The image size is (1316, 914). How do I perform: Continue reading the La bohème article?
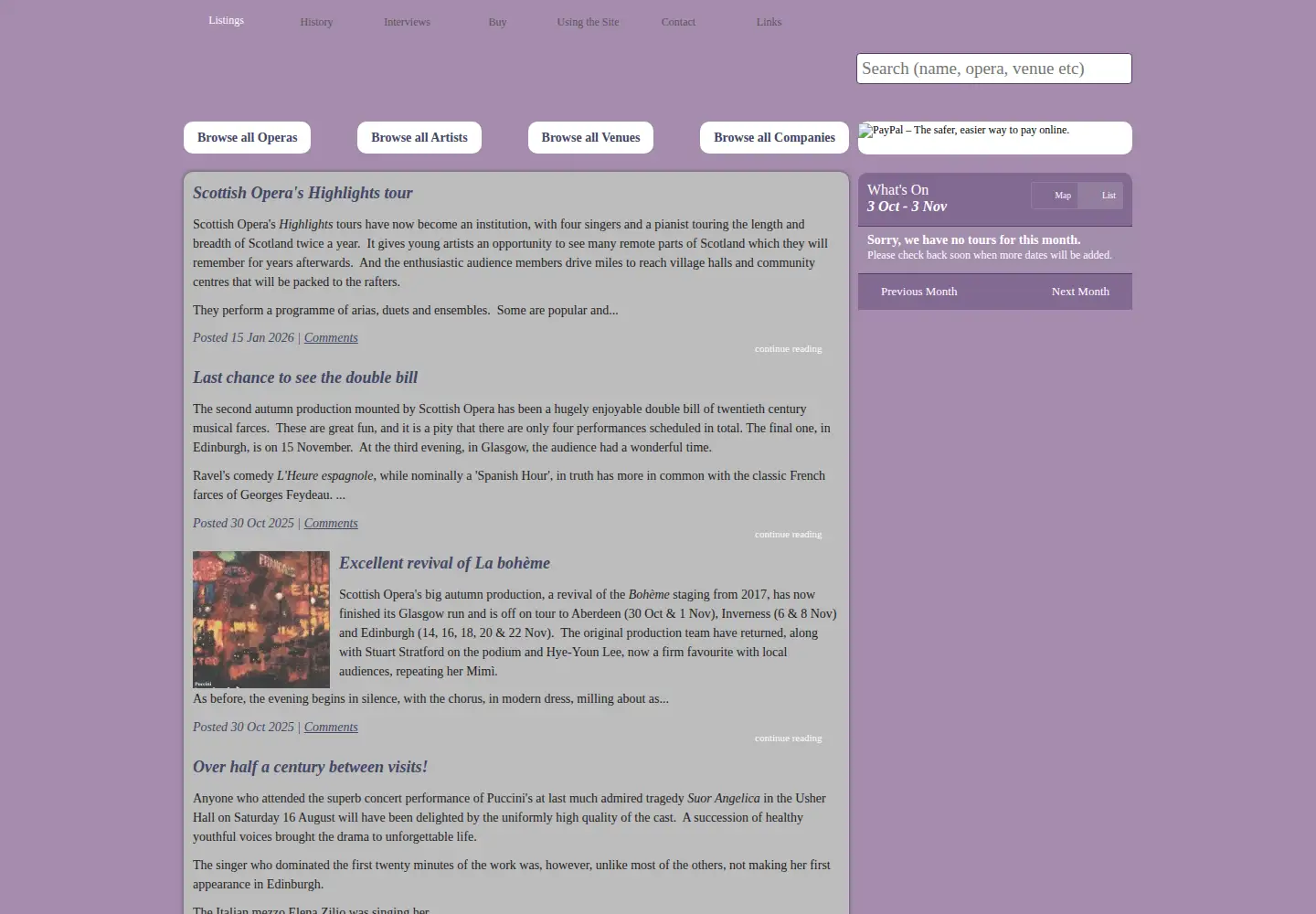click(788, 739)
